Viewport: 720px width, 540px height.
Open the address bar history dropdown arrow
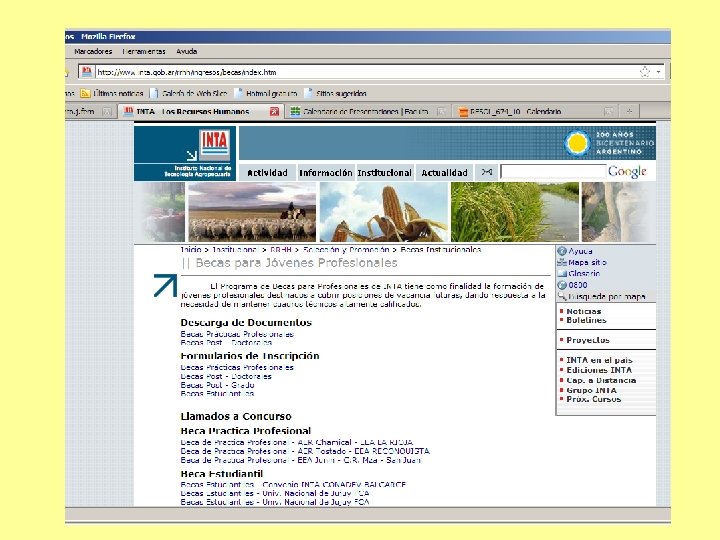coord(658,72)
